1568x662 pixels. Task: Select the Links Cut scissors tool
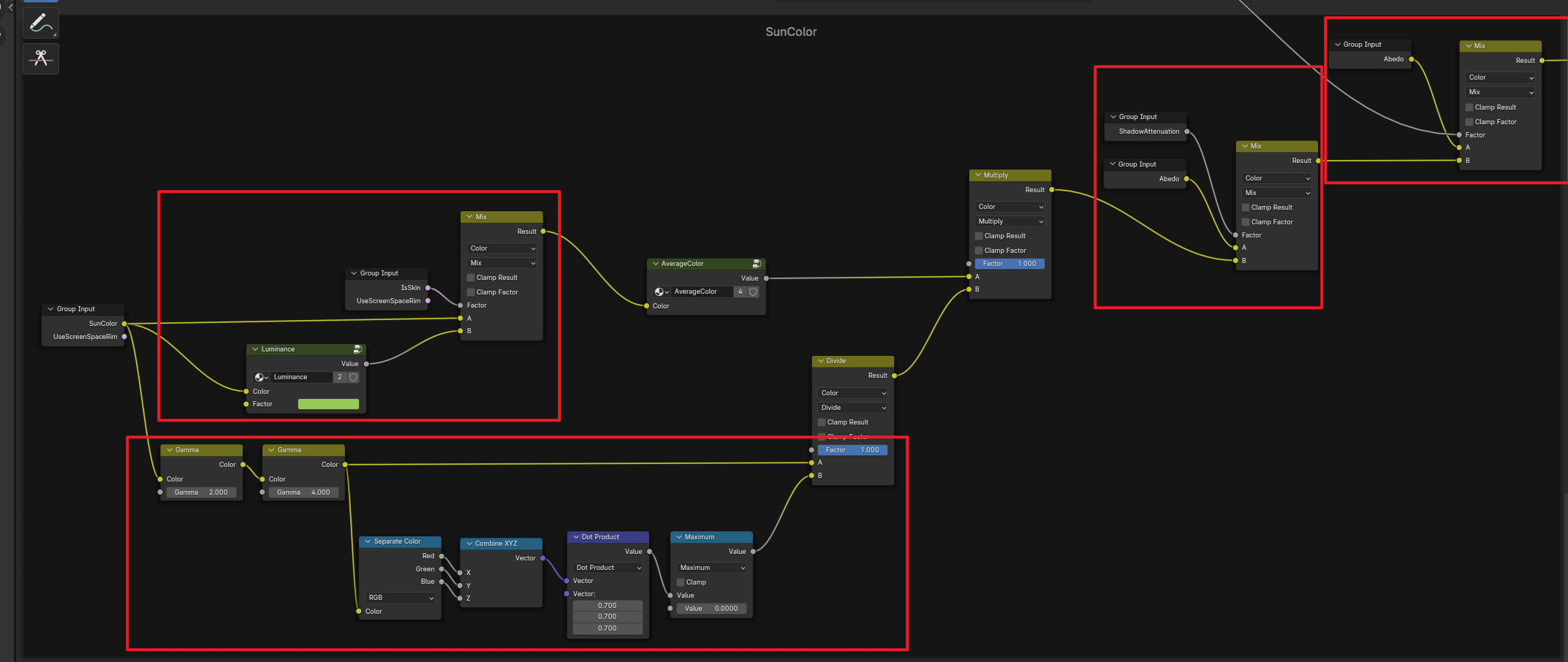coord(41,58)
